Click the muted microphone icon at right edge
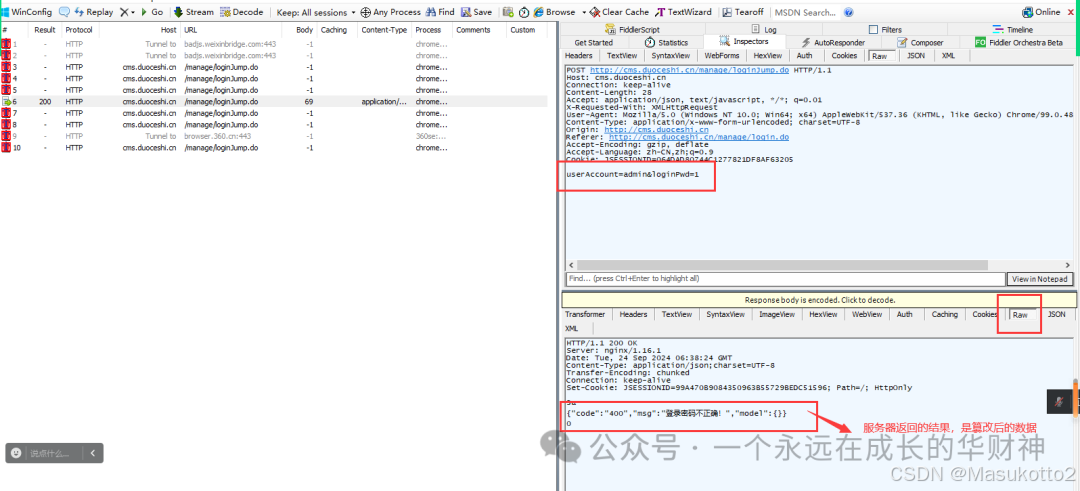The width and height of the screenshot is (1080, 491). coord(1059,401)
